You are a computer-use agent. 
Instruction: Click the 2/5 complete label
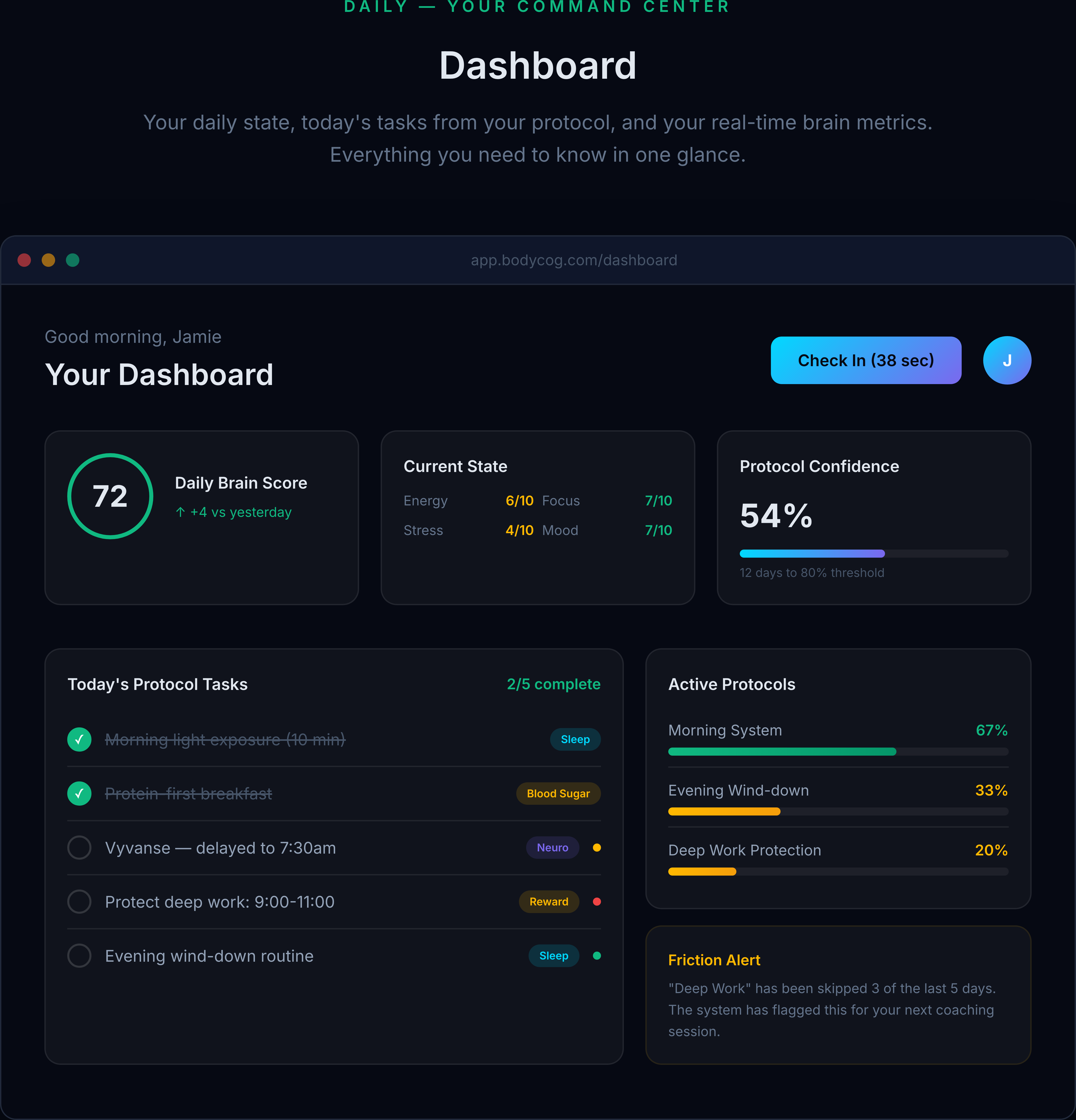coord(553,684)
